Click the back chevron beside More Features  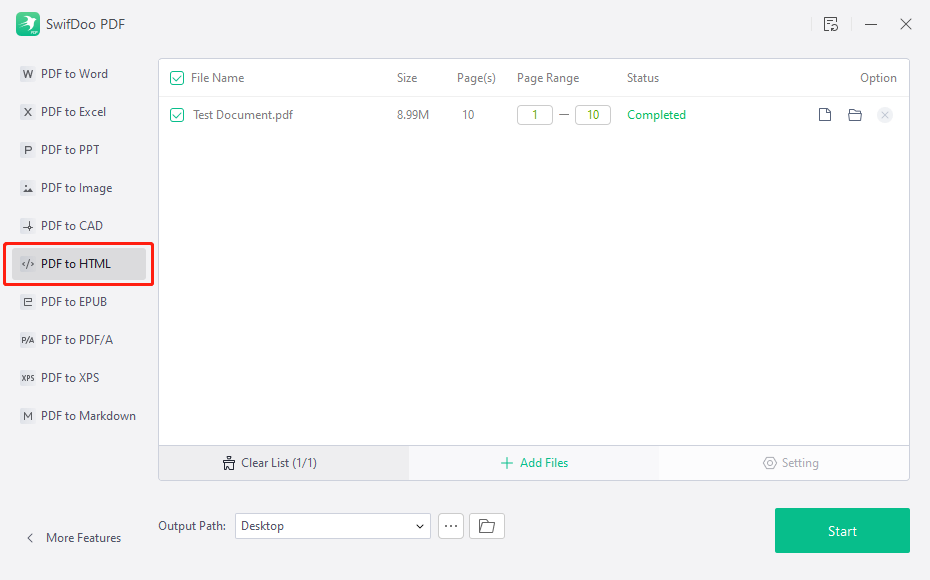30,538
